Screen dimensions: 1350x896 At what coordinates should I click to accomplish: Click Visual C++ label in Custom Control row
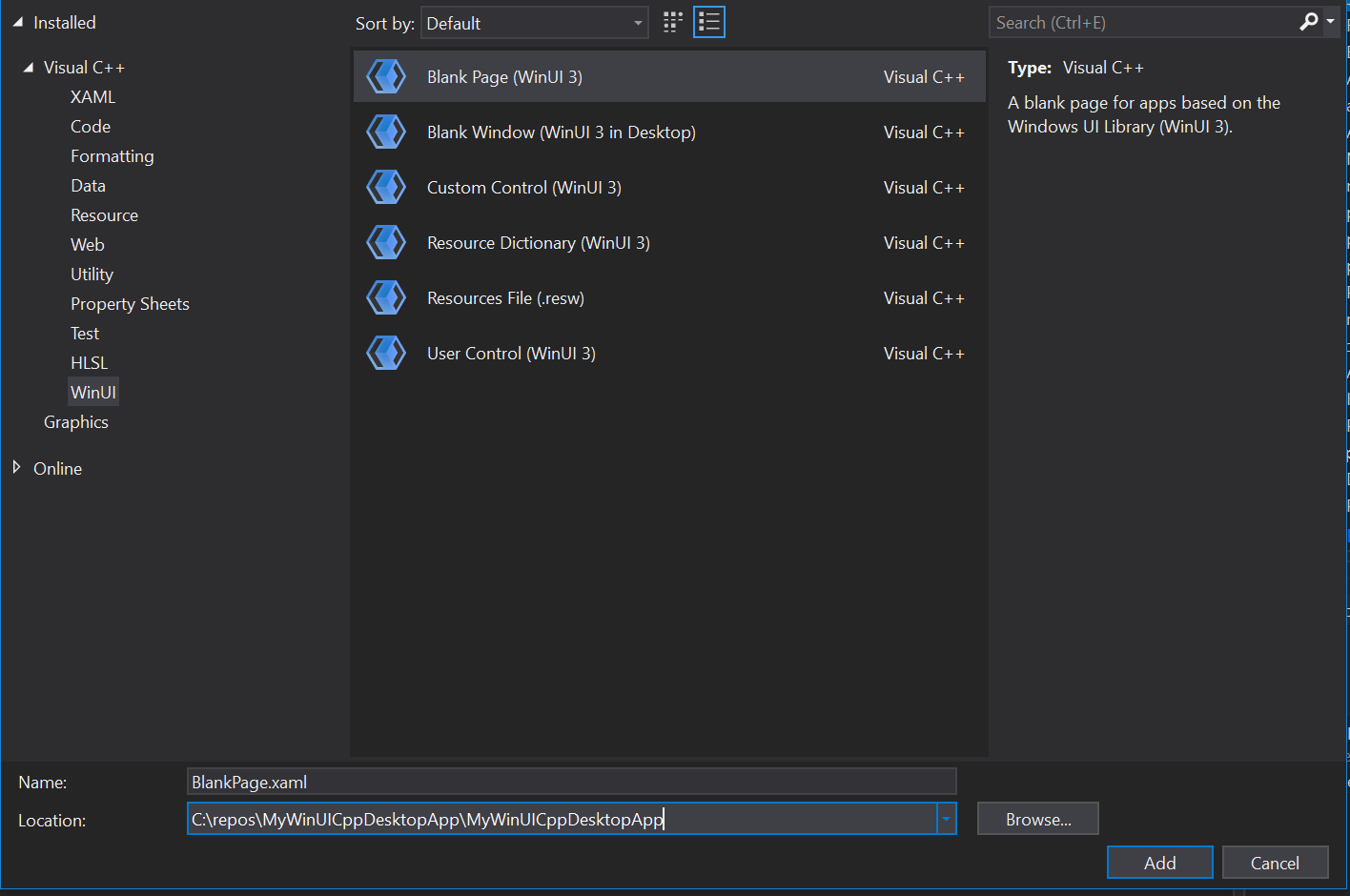tap(924, 188)
